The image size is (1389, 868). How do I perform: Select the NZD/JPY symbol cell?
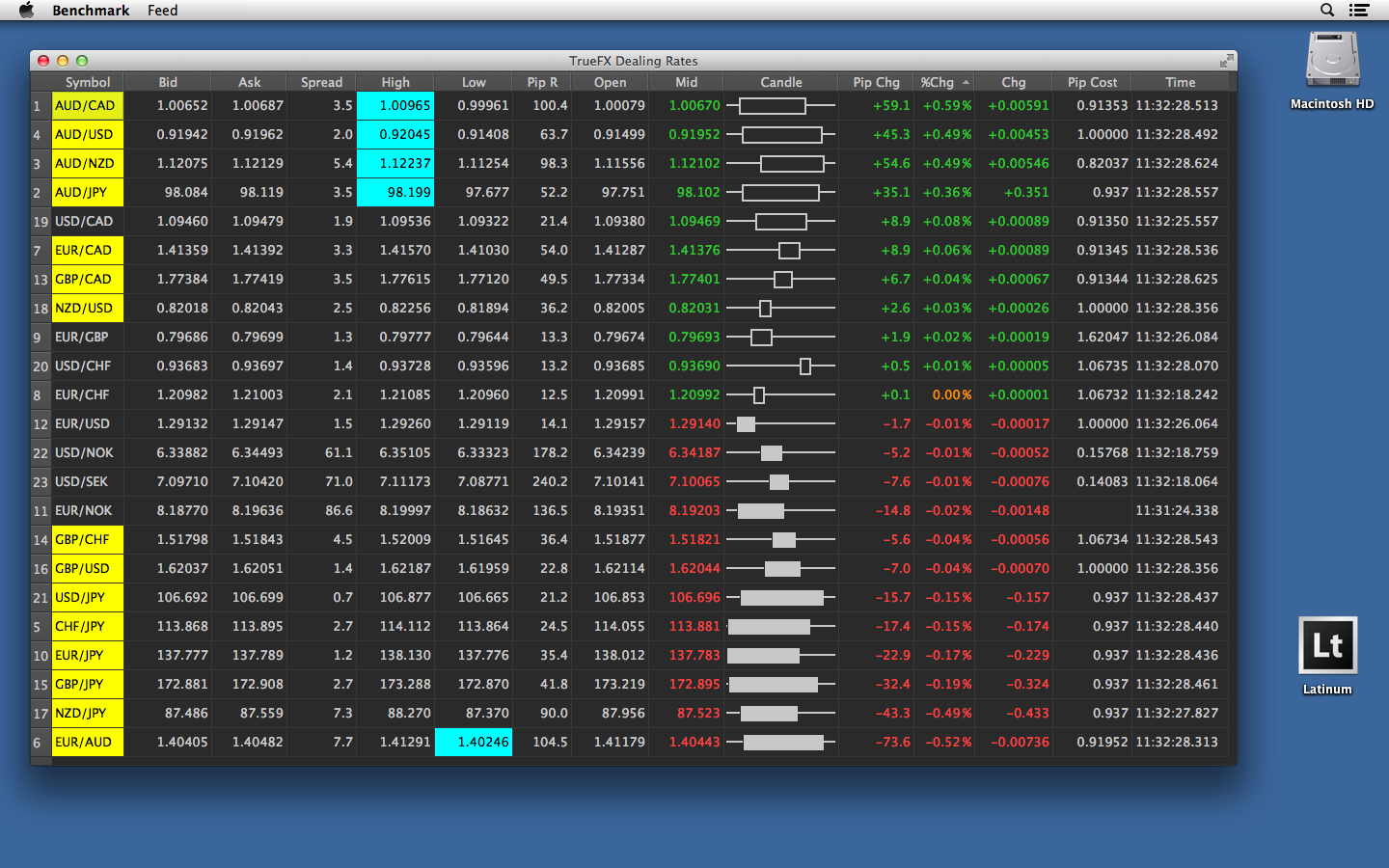pos(88,713)
